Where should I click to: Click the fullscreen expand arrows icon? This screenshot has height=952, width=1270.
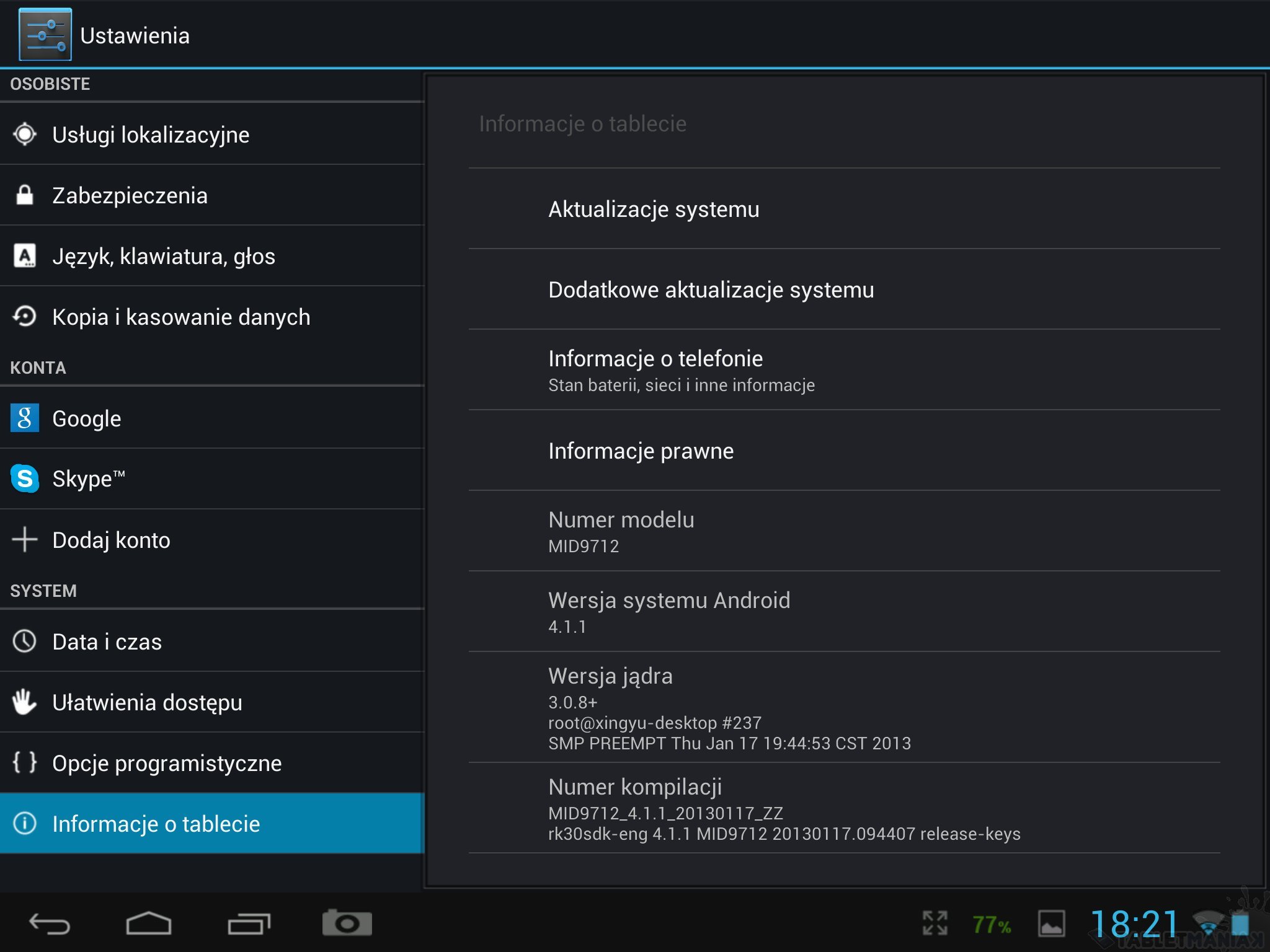[935, 923]
